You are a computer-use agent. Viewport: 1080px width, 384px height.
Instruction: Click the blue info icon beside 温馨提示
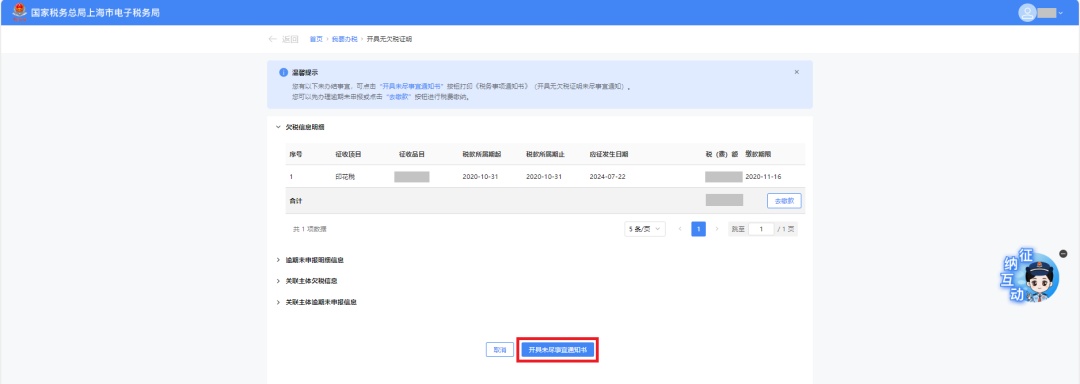(283, 72)
